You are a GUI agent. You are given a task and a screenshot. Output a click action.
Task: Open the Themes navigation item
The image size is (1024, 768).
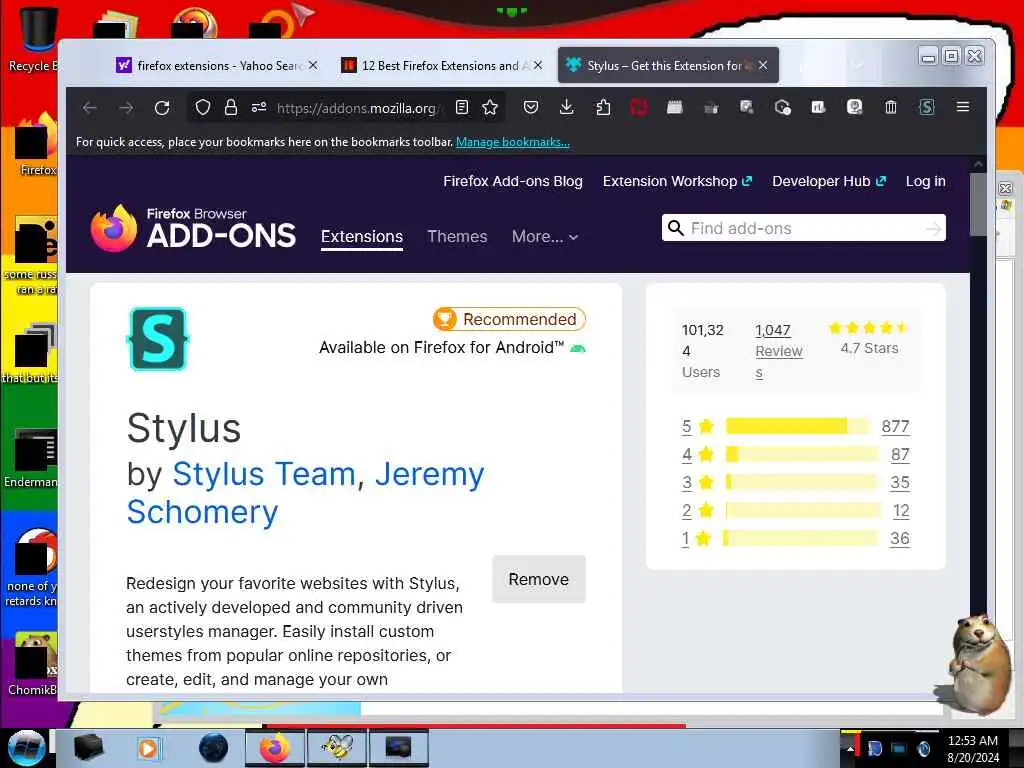(457, 236)
